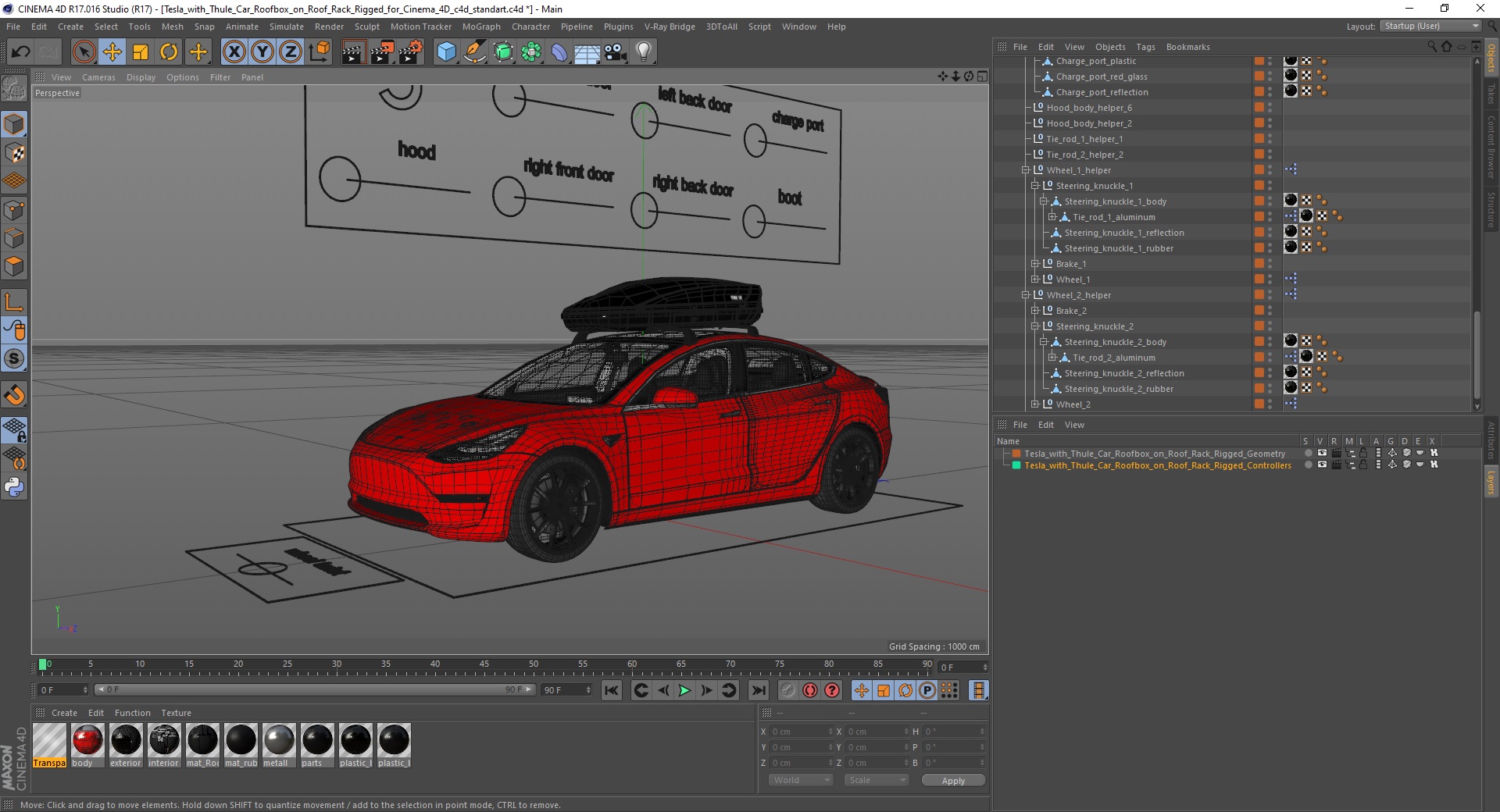Viewport: 1500px width, 812px height.
Task: Add a Floor environment object
Action: tap(587, 52)
